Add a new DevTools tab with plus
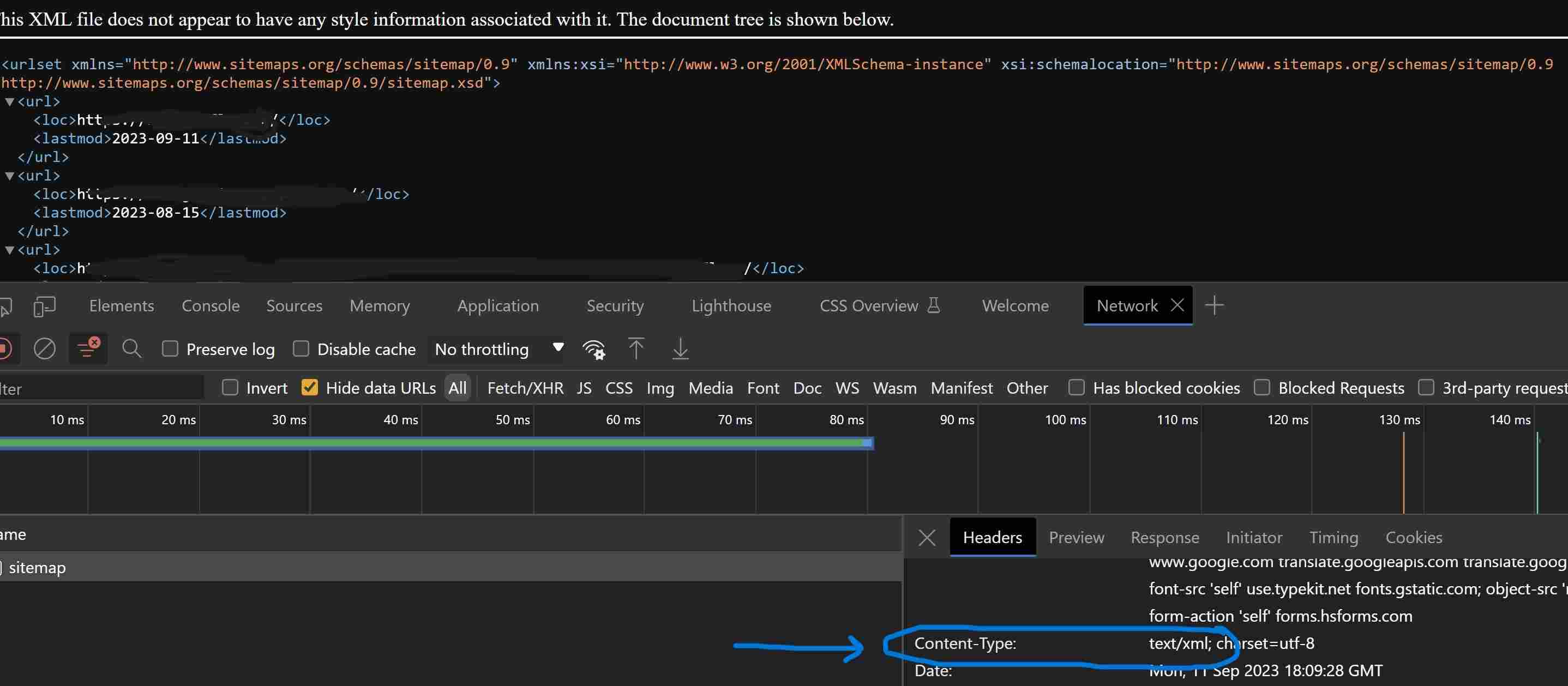The image size is (1568, 686). click(1215, 305)
